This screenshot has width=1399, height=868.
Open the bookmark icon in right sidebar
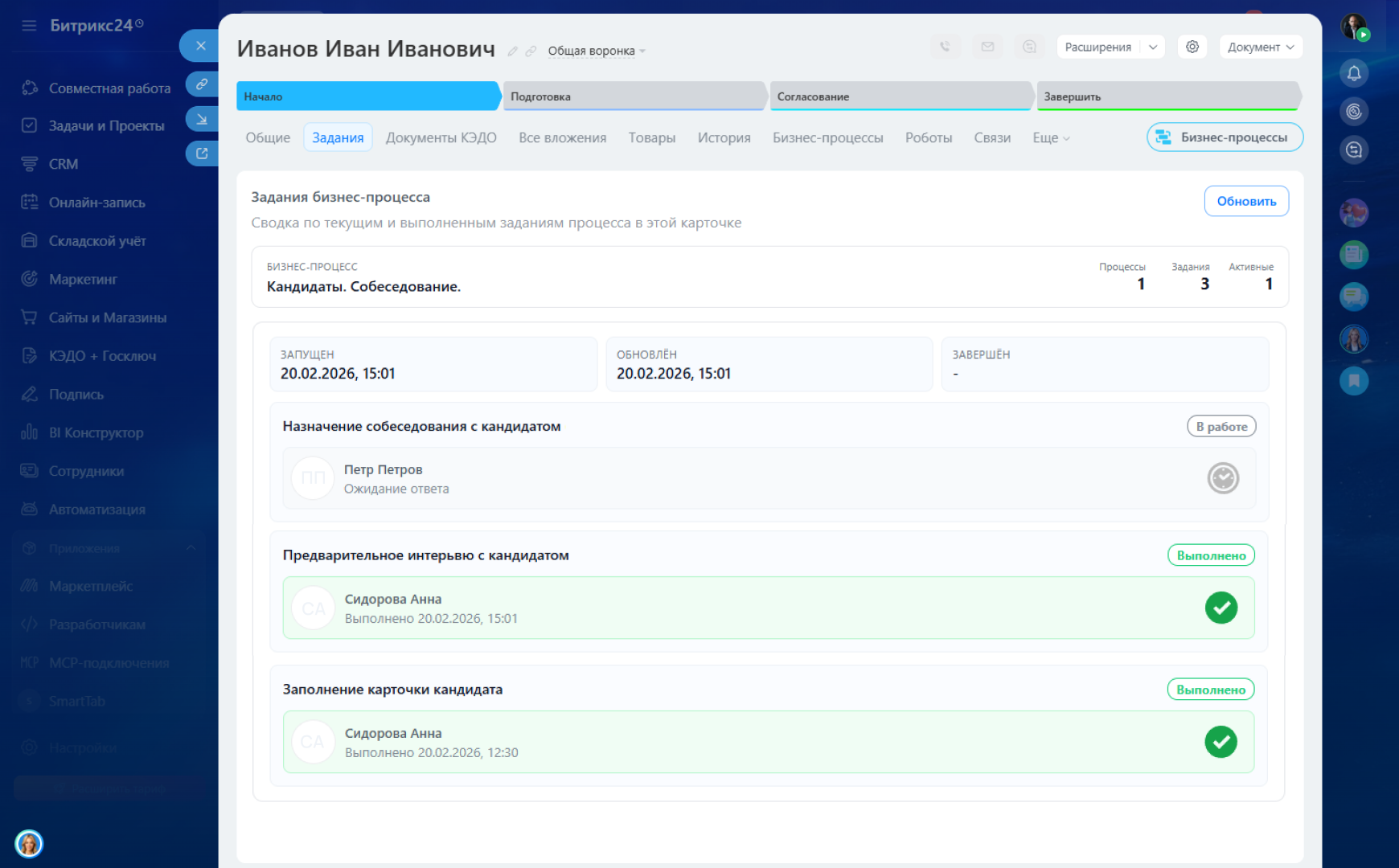click(x=1354, y=380)
